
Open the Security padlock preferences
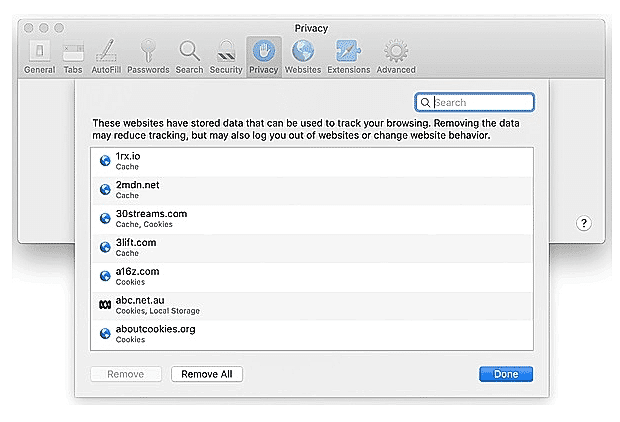click(x=225, y=55)
